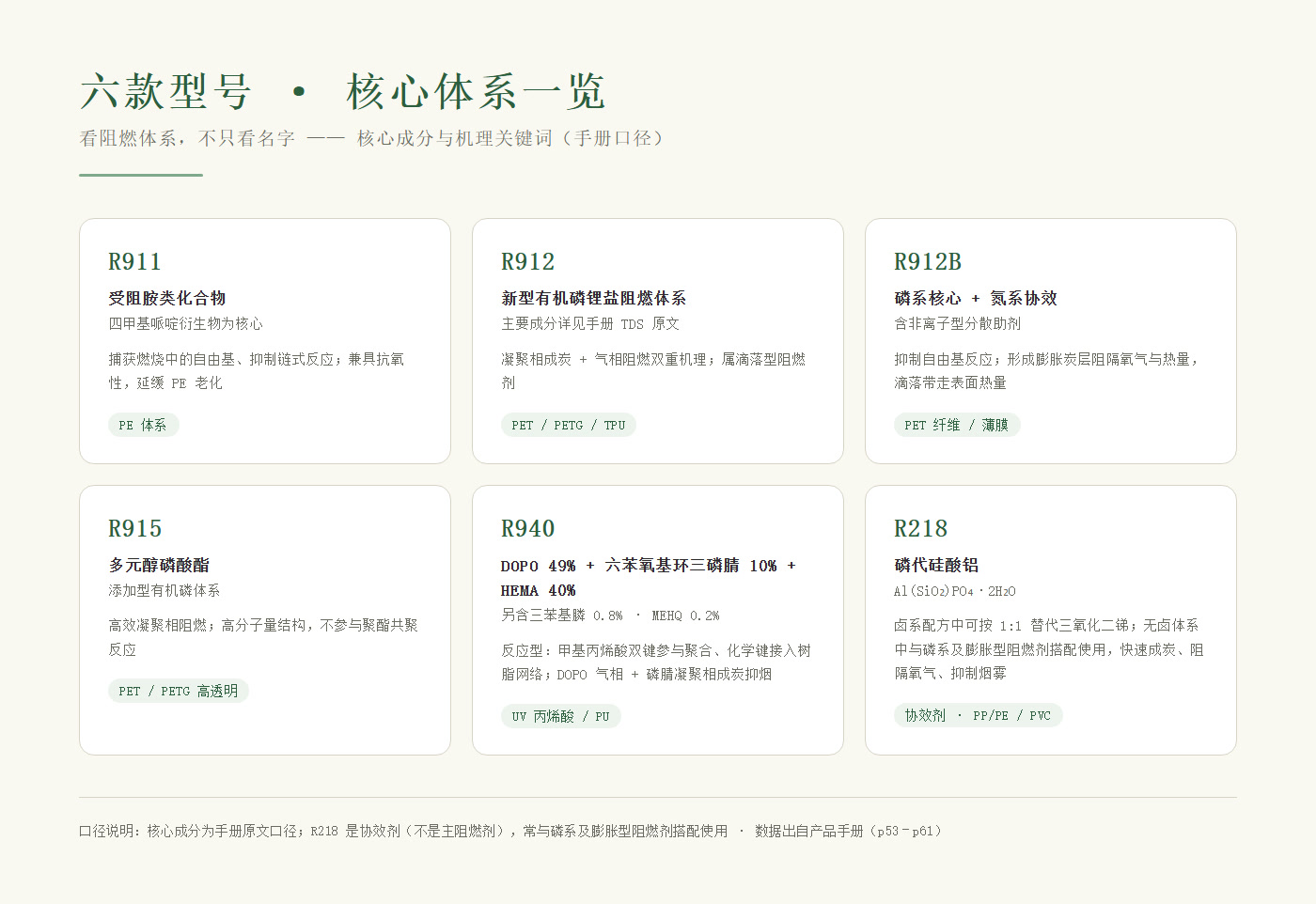This screenshot has width=1316, height=904.
Task: Click the UV 丙烯酸 / PU tag
Action: click(x=561, y=716)
